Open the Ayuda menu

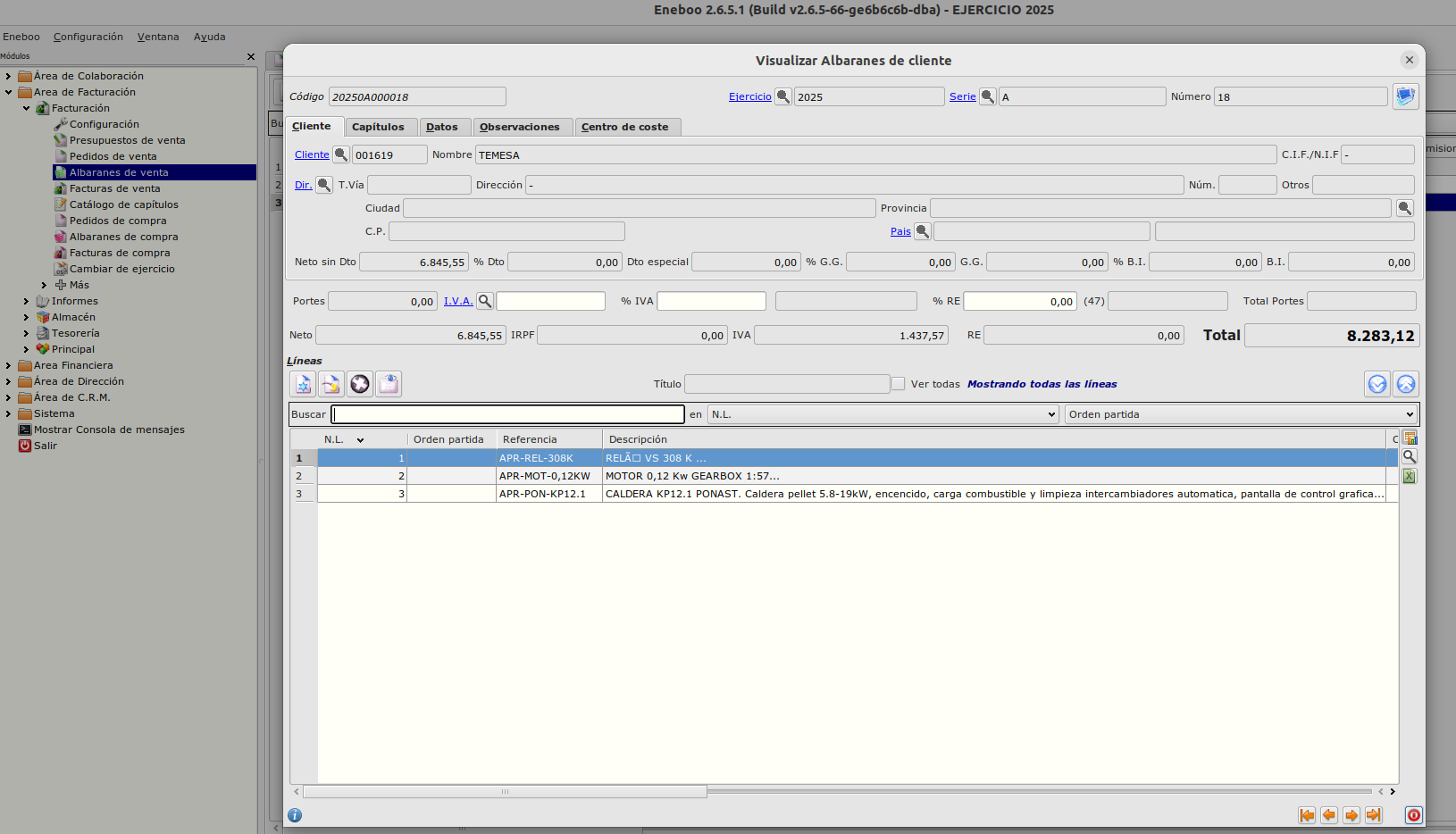(x=210, y=37)
